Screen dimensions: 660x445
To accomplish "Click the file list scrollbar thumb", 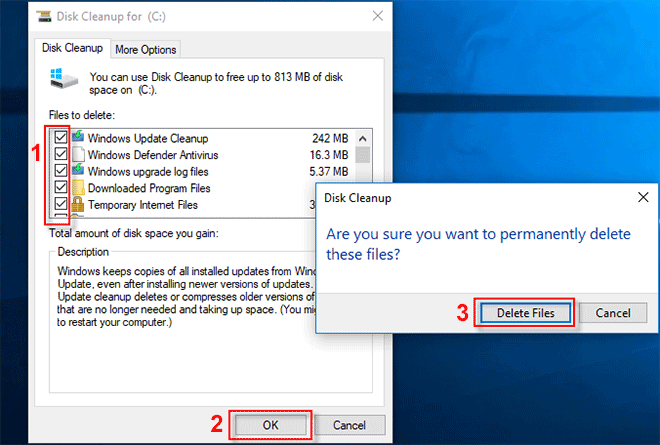I will [x=362, y=155].
